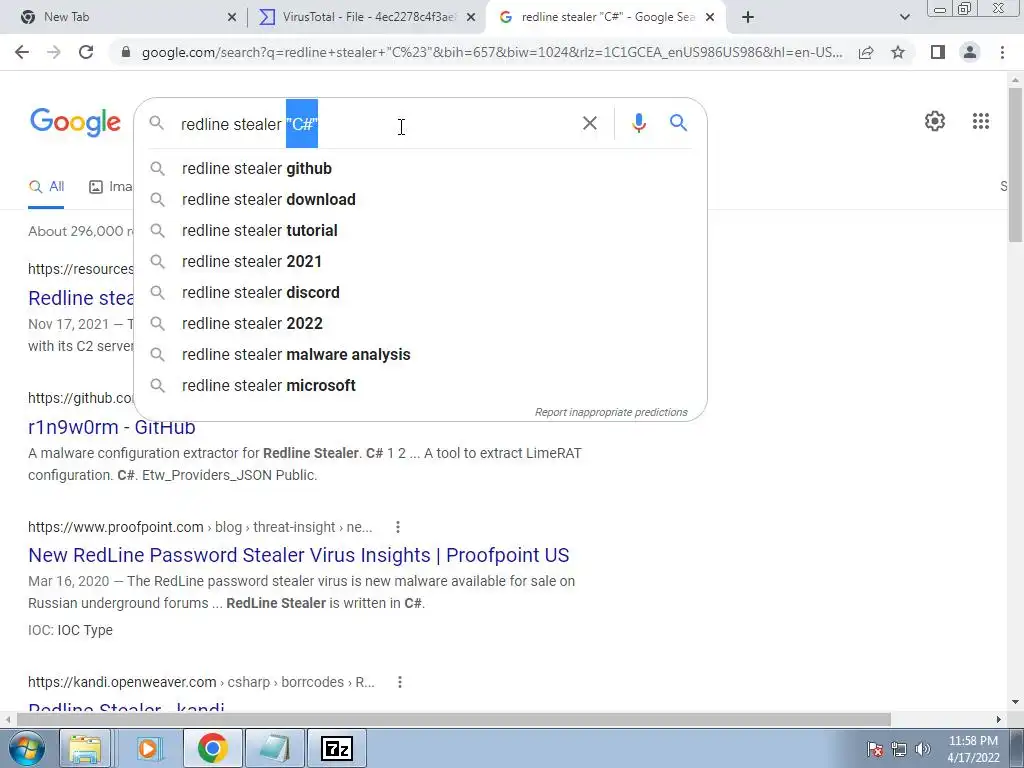
Task: Select the redline stealer Google Search tab
Action: coord(607,17)
